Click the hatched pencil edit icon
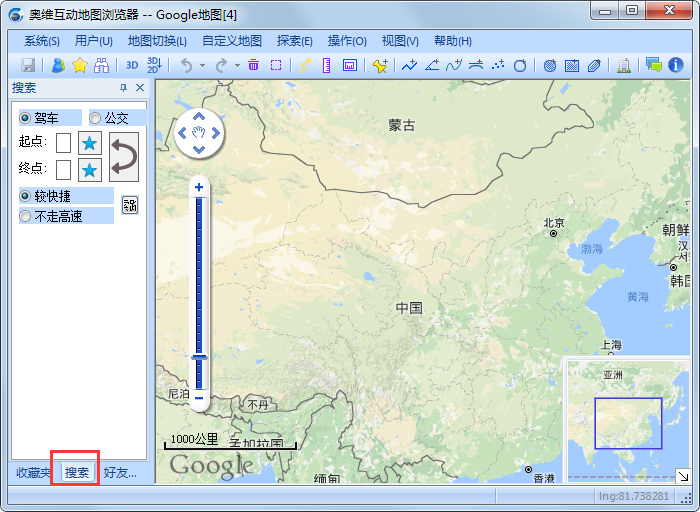This screenshot has width=700, height=512. 594,65
